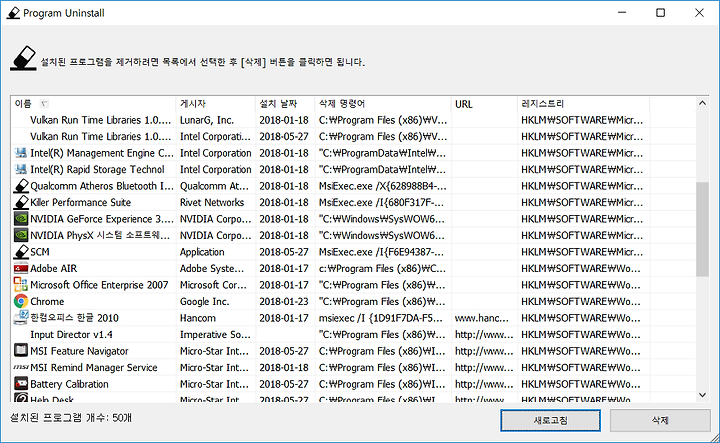Click the Application publisher cell for SCM
This screenshot has width=720, height=443.
[202, 252]
